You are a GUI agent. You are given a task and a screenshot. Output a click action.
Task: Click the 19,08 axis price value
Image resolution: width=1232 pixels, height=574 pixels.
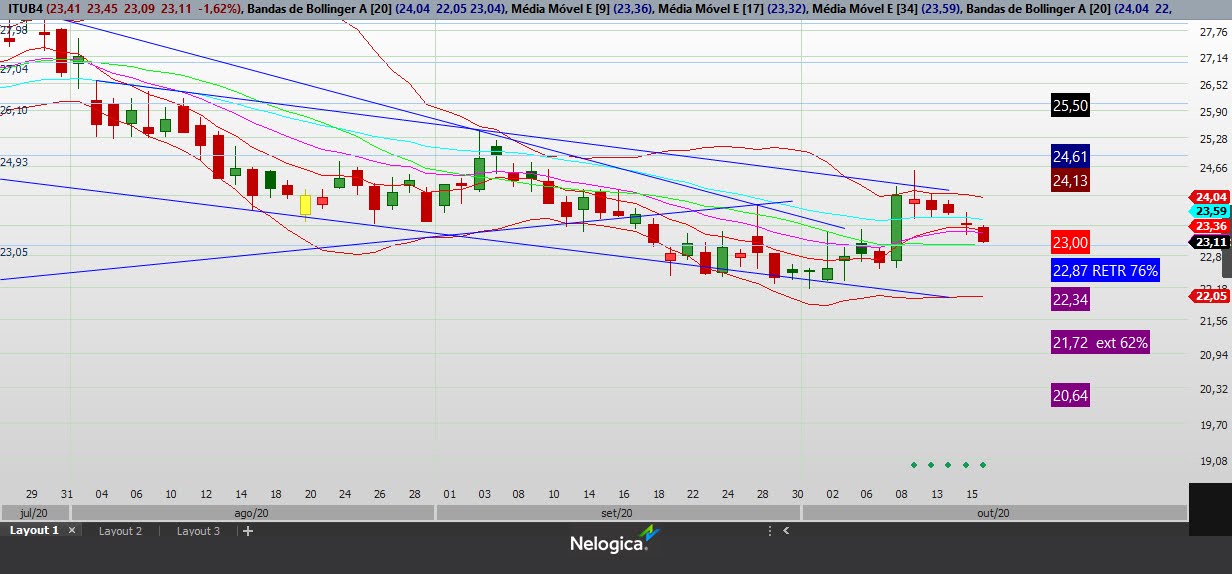(1213, 462)
